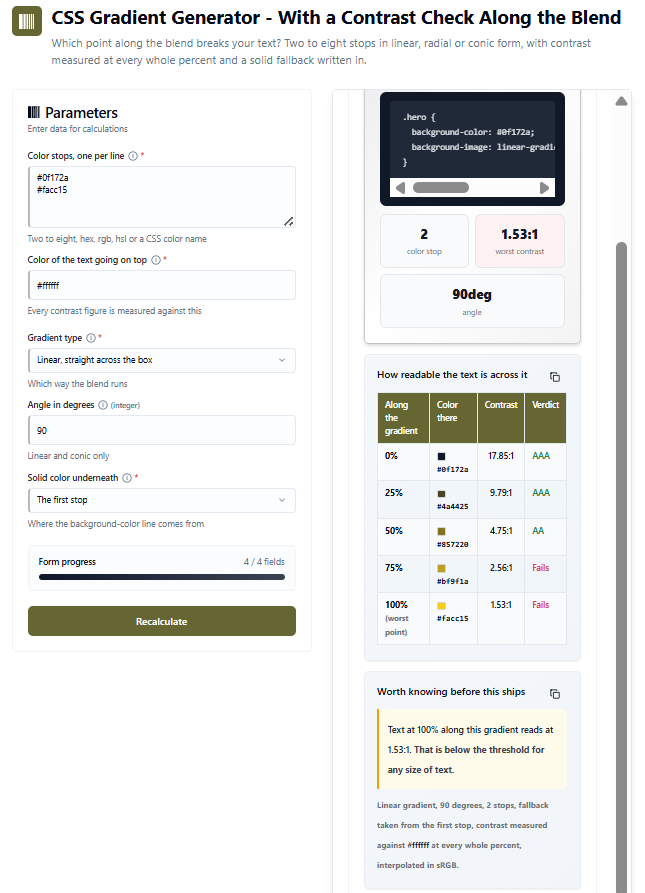Screen dimensions: 645x893
Task: Click the Parameters barcode icon
Action: 34,112
